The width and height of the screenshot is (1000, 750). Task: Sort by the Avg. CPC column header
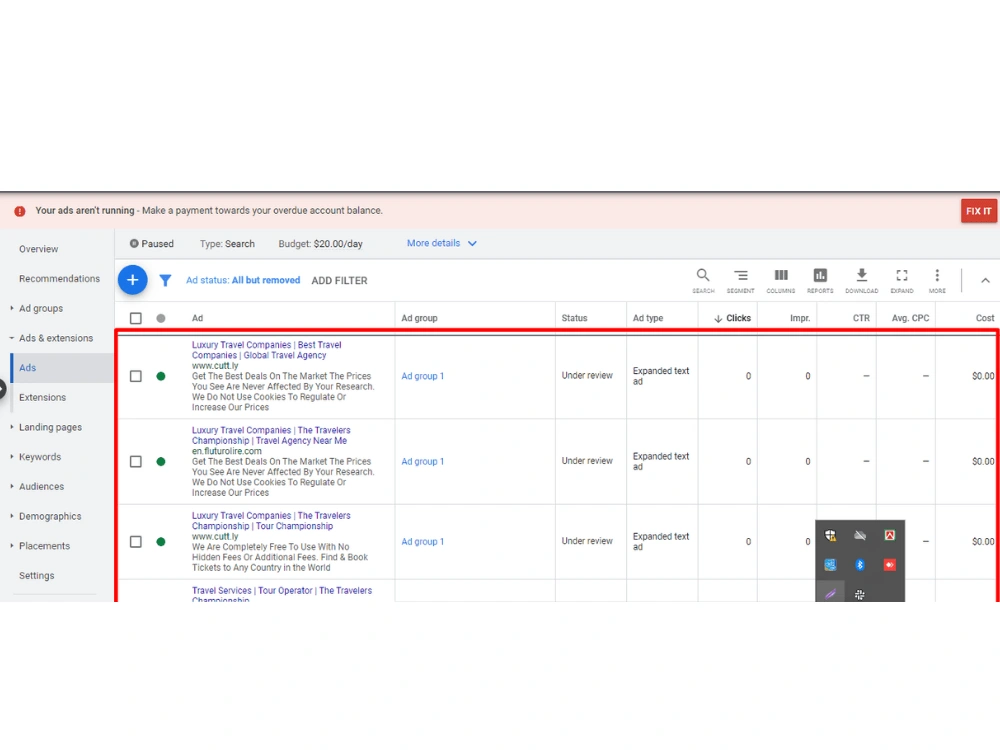910,318
